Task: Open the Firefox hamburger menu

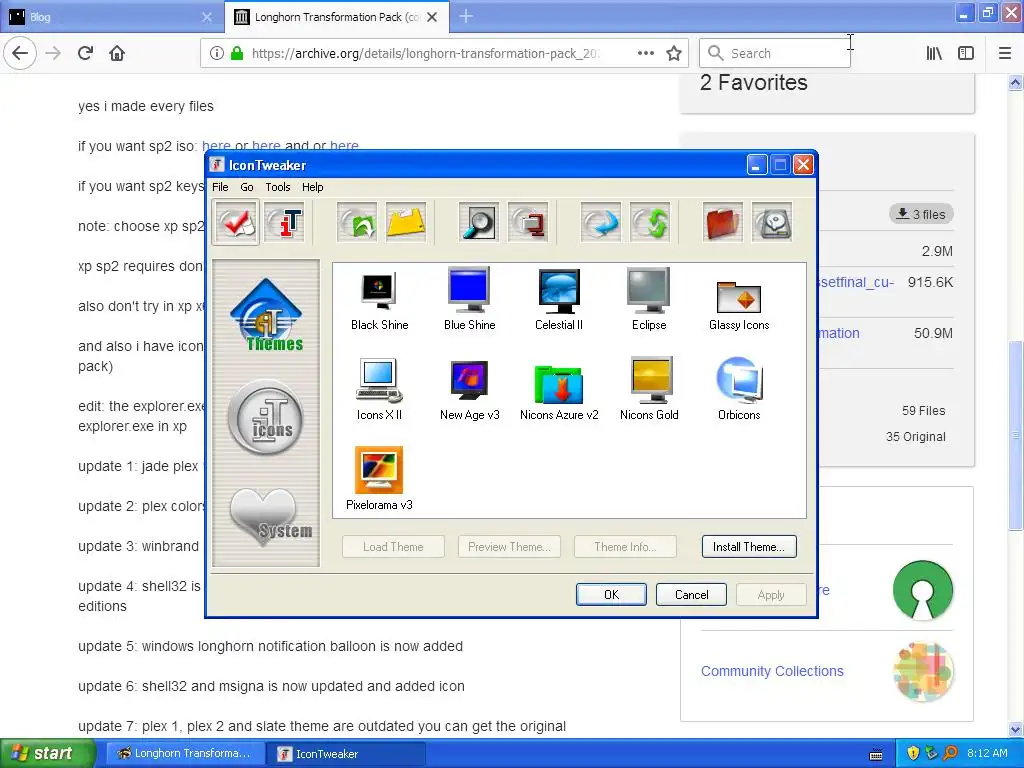Action: click(x=1005, y=53)
